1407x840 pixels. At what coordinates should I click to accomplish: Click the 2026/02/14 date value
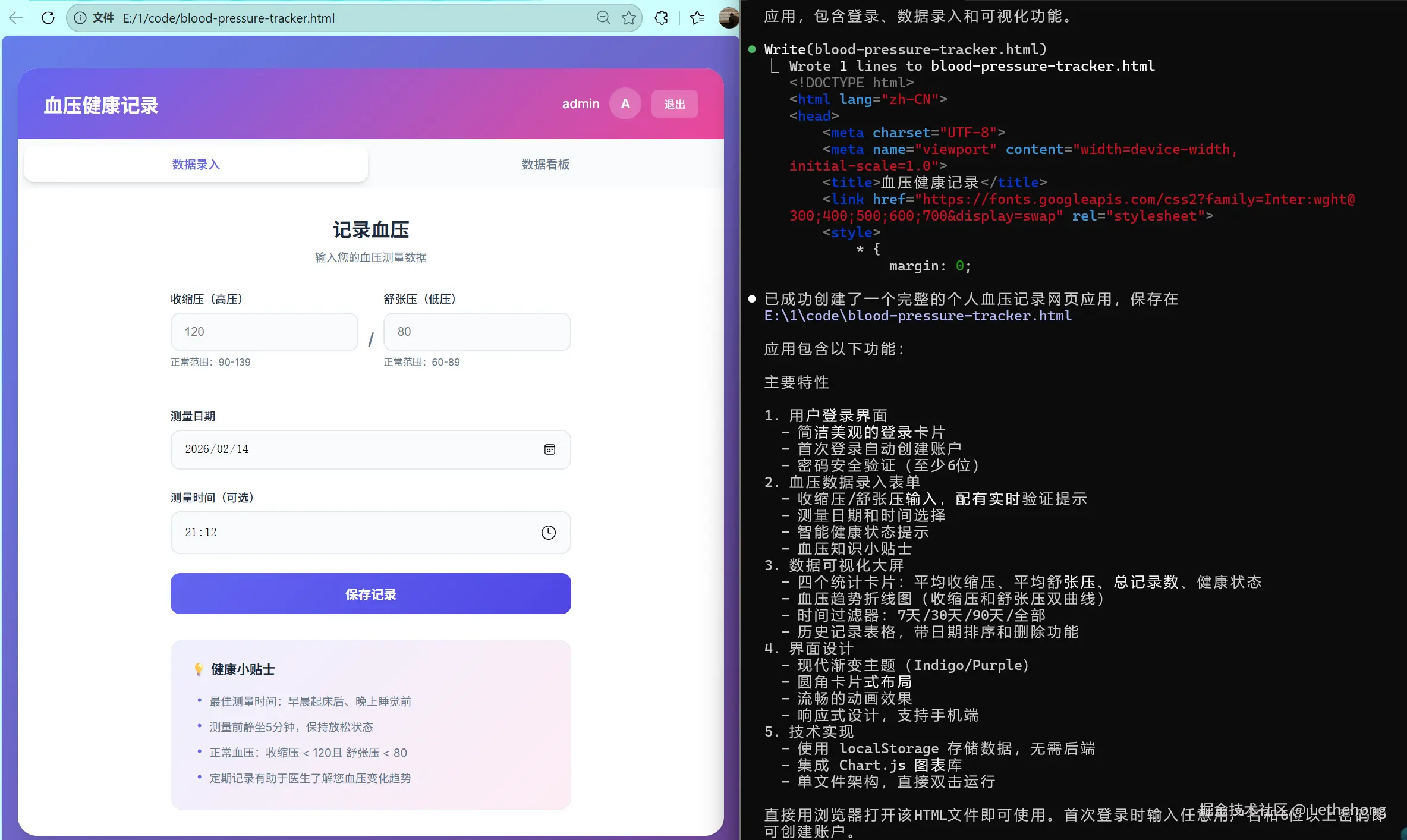tap(217, 449)
